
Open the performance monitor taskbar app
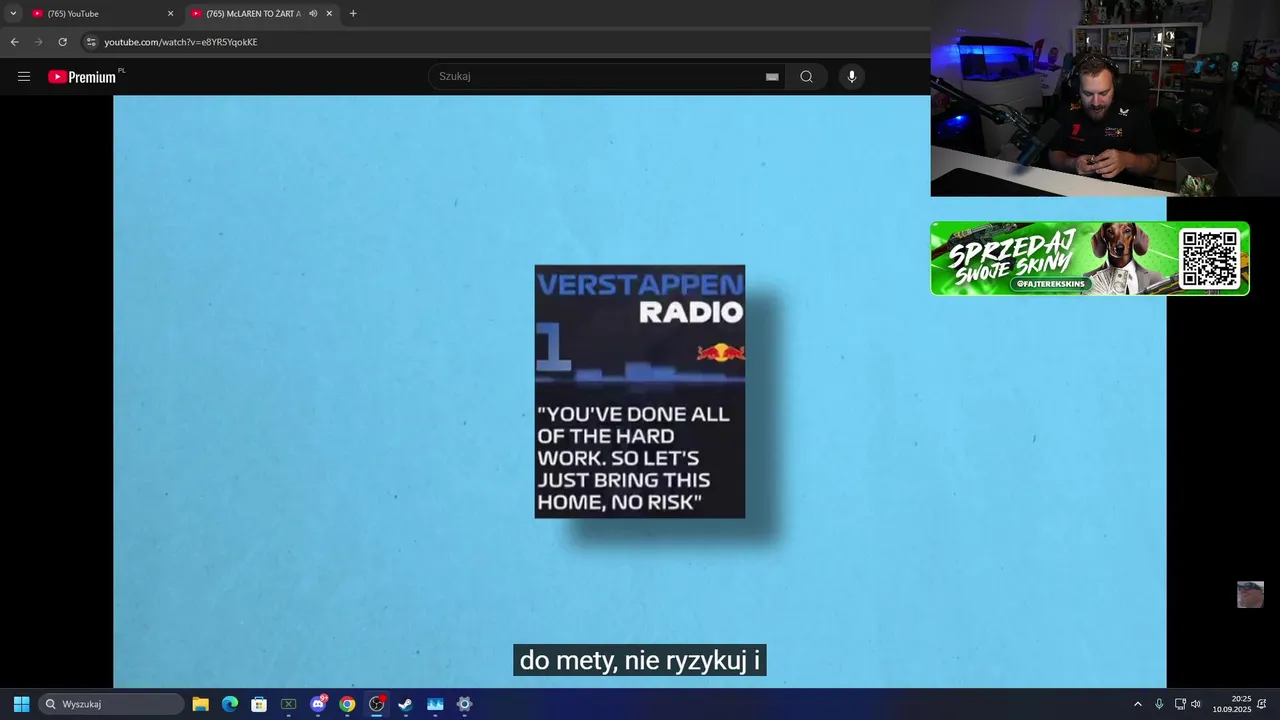click(435, 704)
